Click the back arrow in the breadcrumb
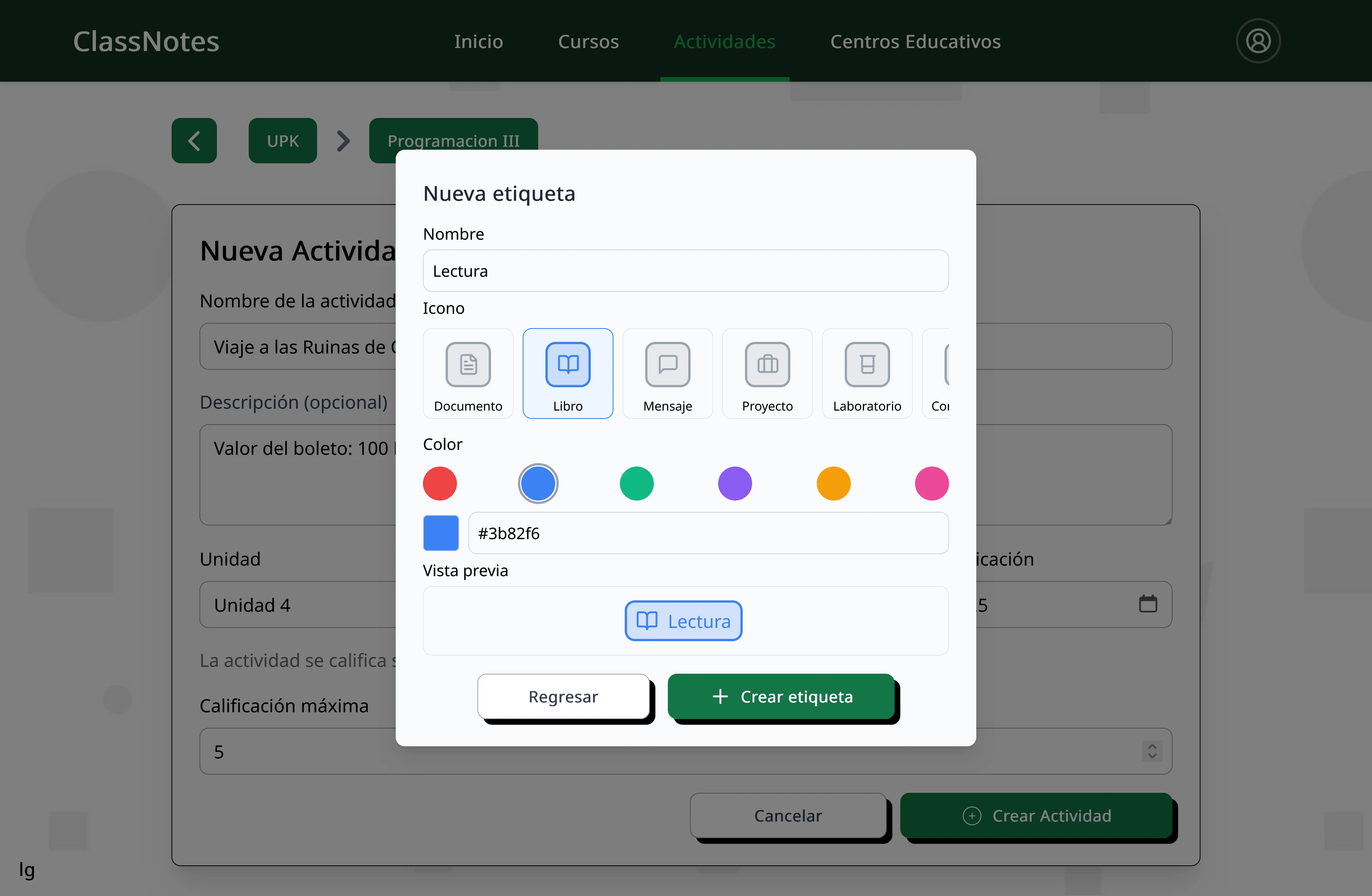The height and width of the screenshot is (896, 1372). (194, 141)
